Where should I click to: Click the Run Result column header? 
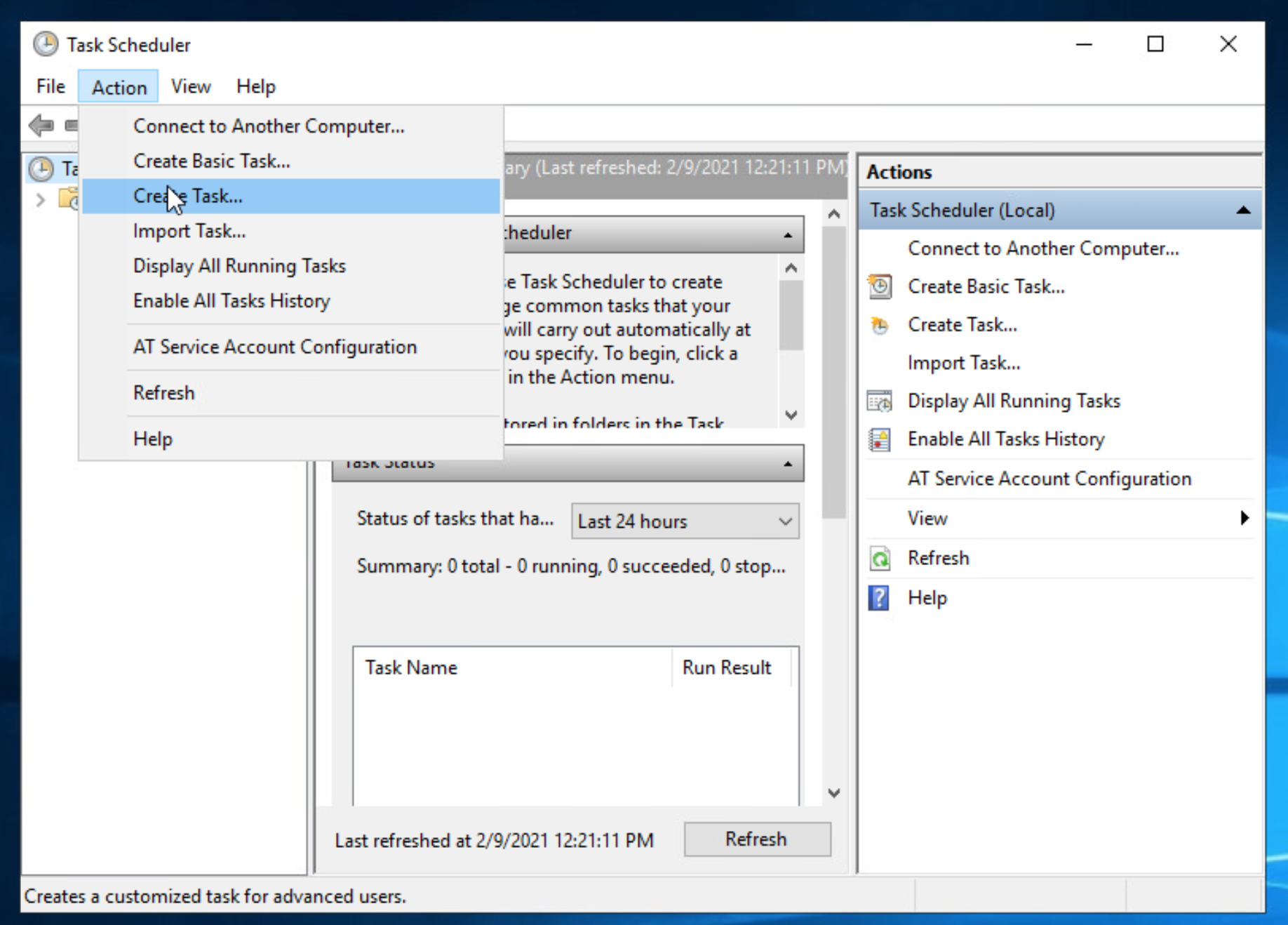click(731, 667)
